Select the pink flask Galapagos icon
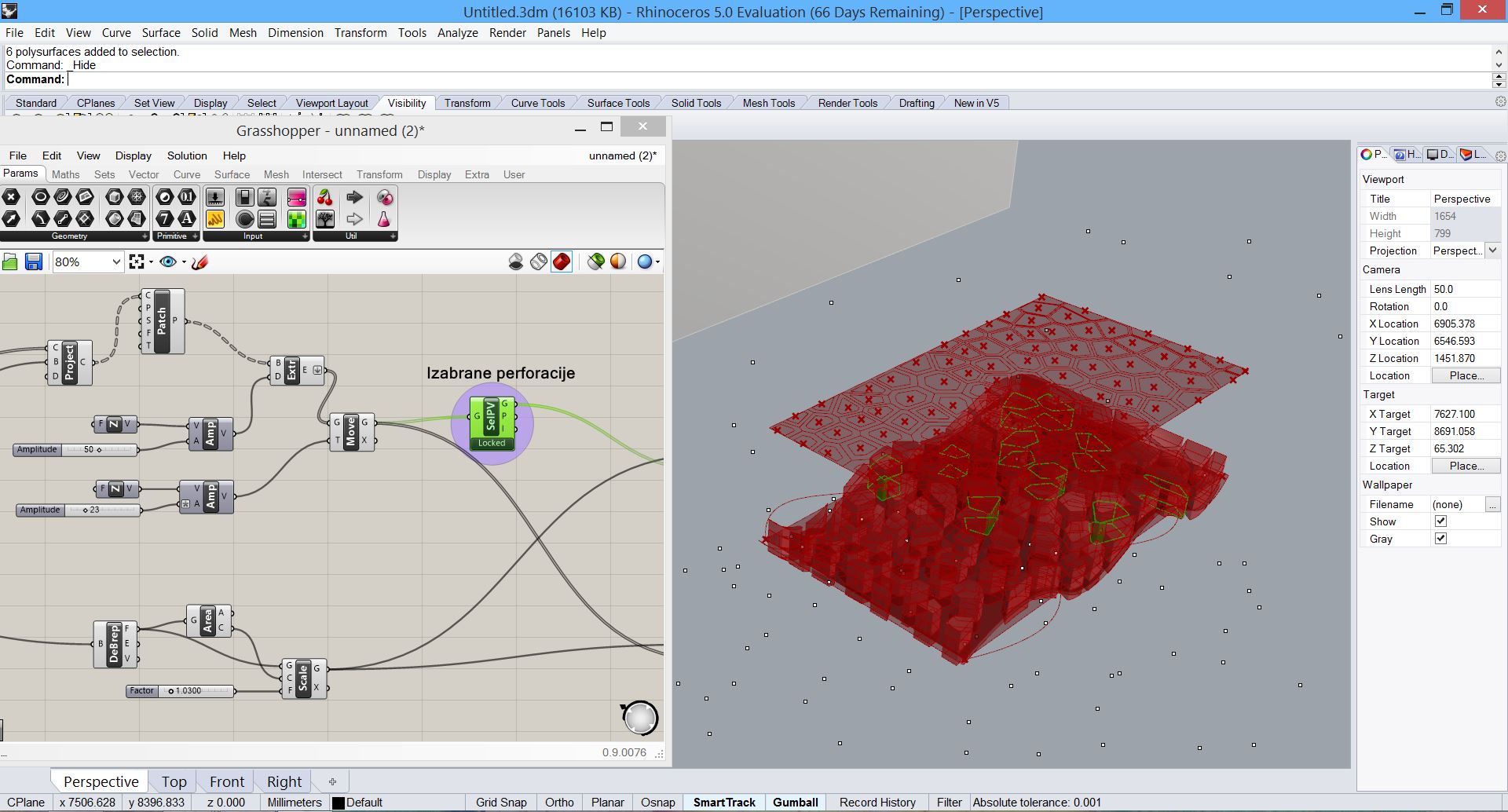This screenshot has width=1508, height=812. pos(384,218)
